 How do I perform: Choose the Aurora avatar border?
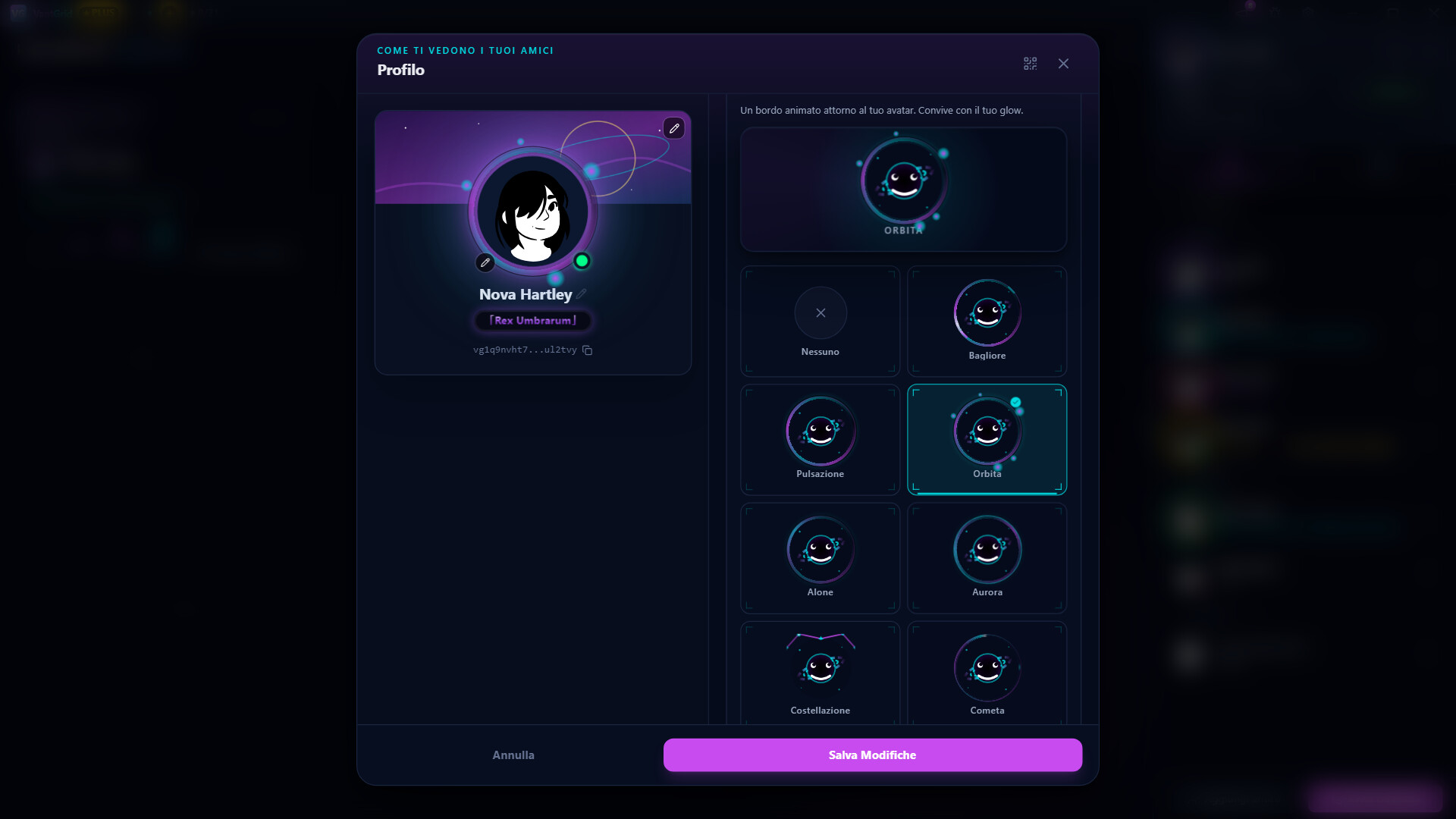coord(987,558)
